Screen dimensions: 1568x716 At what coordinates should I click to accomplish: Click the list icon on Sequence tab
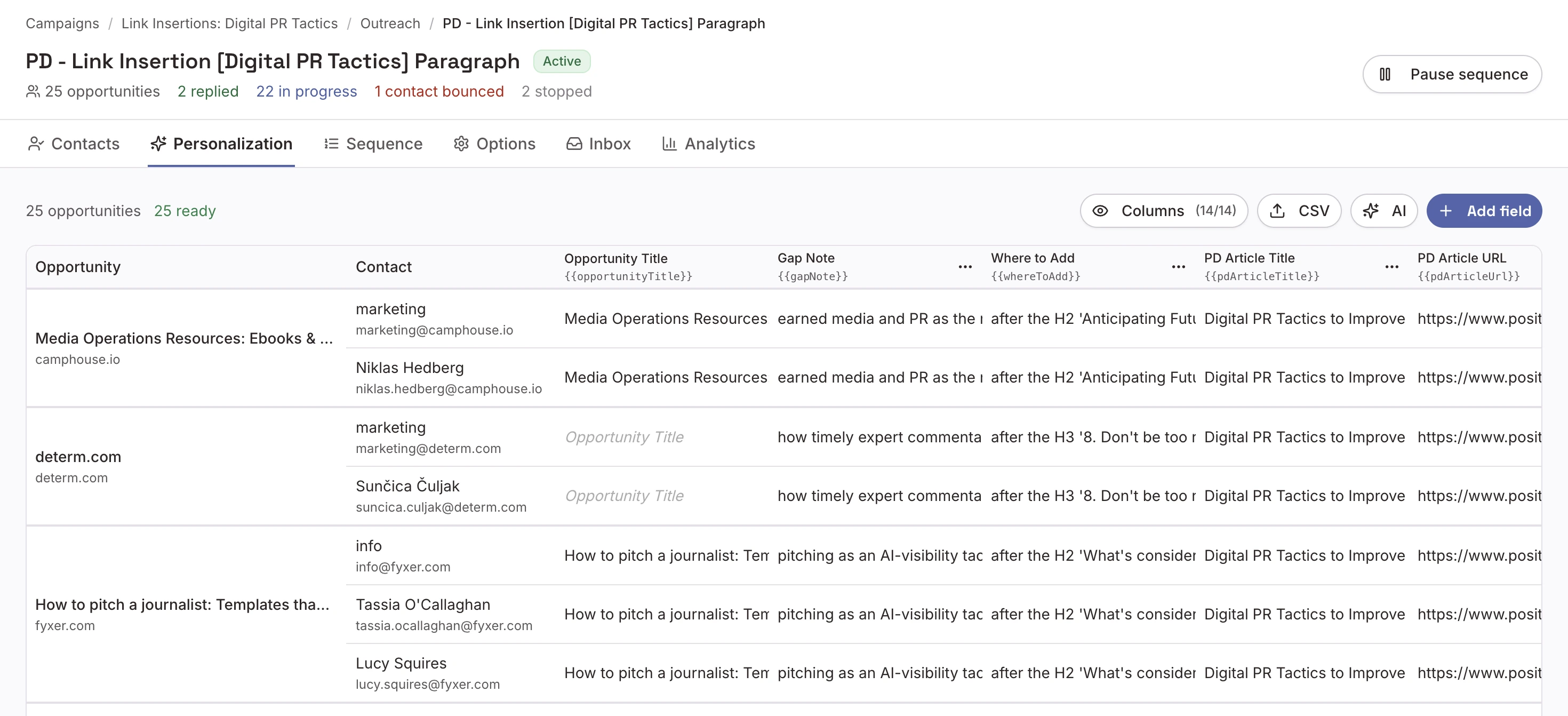point(331,144)
